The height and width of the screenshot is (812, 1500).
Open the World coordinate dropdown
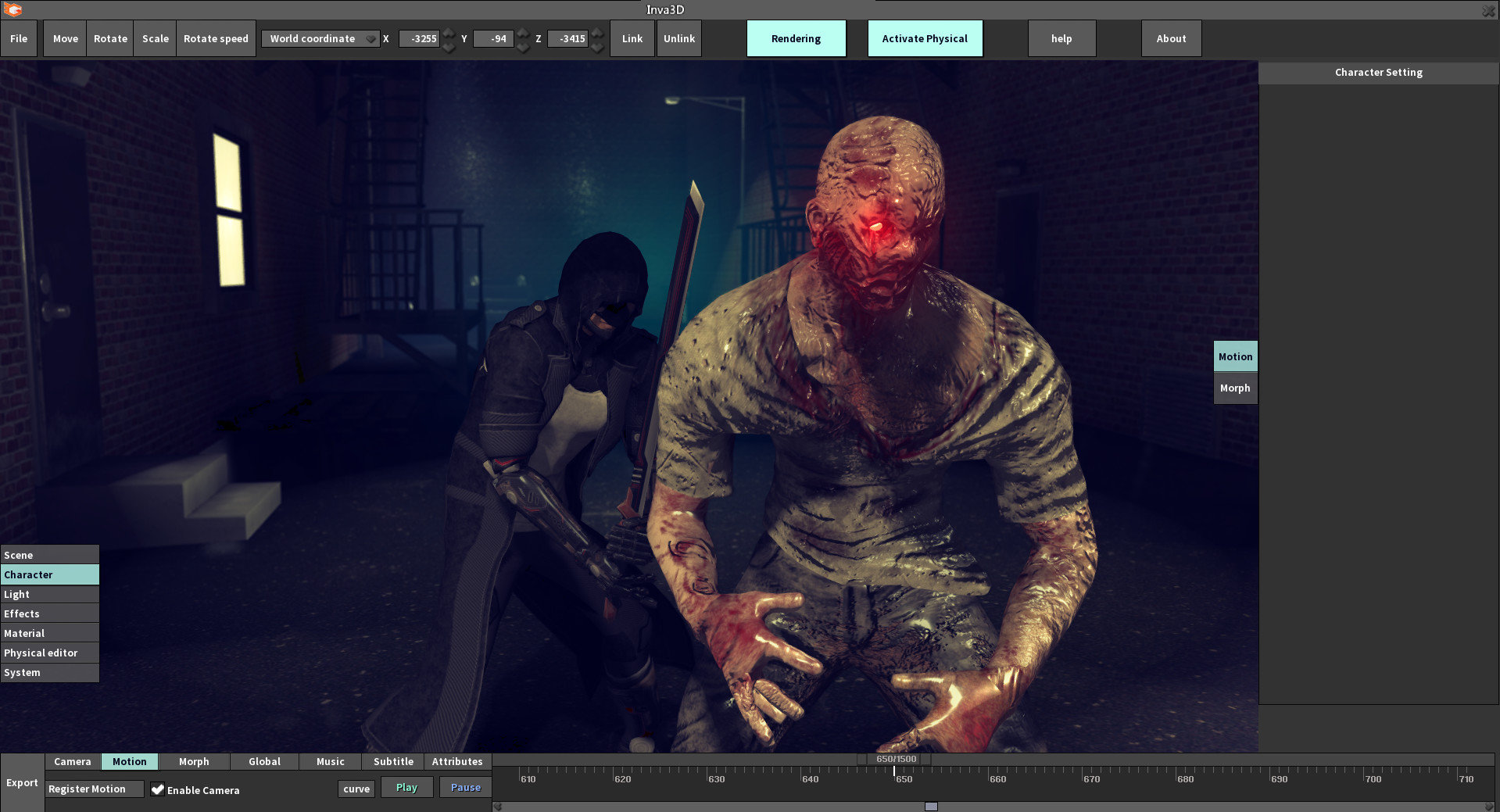pyautogui.click(x=320, y=38)
